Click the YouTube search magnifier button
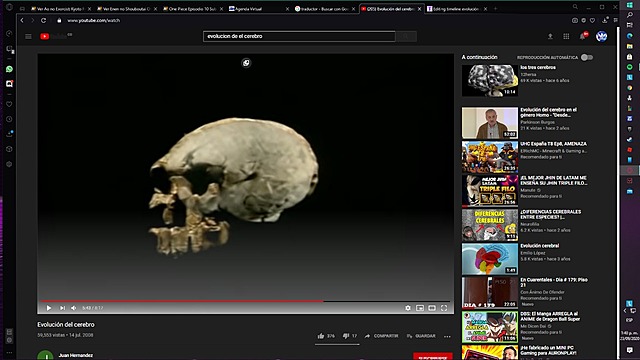The width and height of the screenshot is (640, 360). 406,36
